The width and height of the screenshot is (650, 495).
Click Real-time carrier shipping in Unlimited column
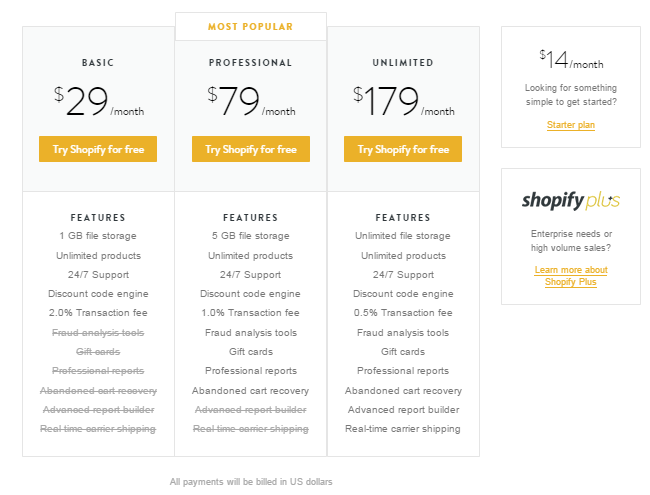[403, 429]
